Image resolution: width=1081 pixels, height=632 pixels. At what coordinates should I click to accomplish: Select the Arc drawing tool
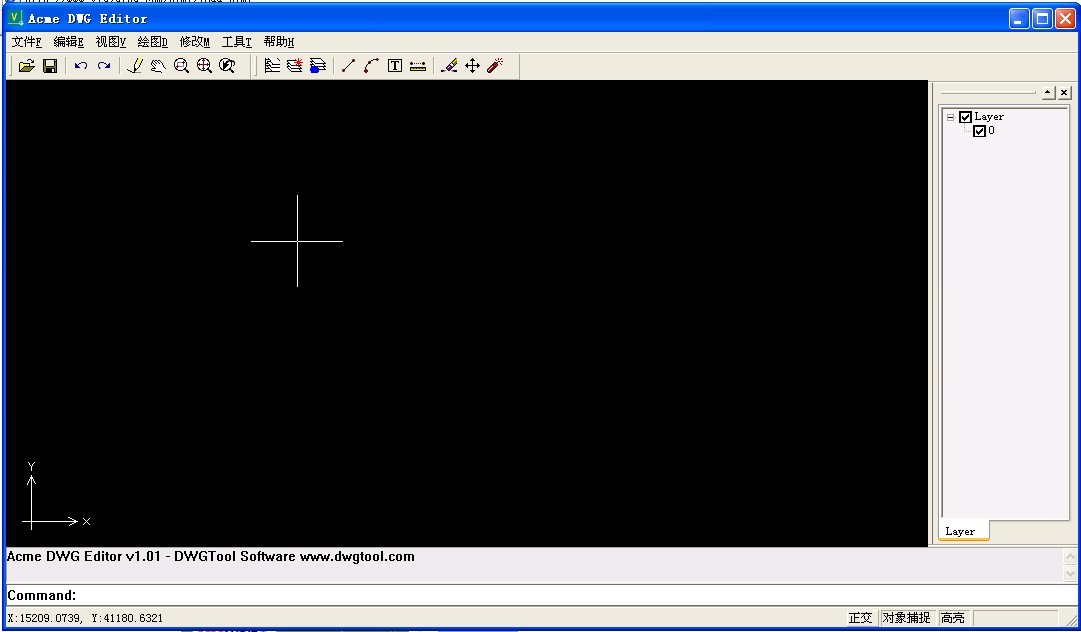click(371, 66)
